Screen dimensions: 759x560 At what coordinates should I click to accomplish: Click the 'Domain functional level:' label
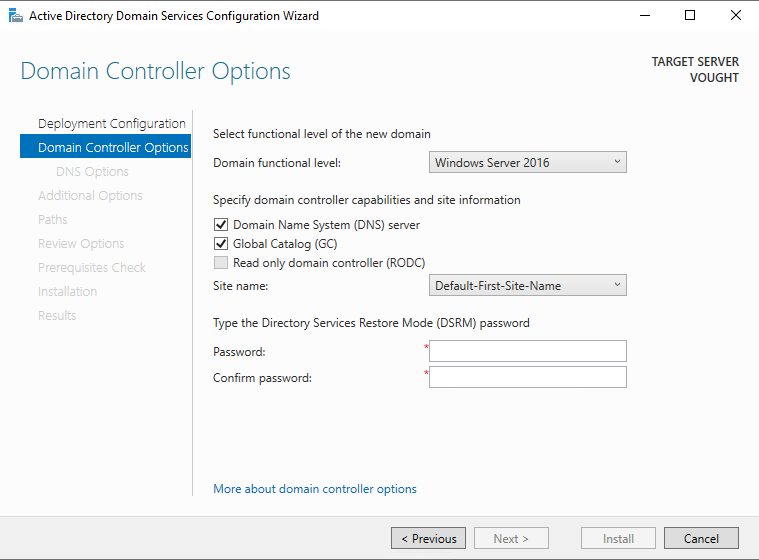coord(277,163)
